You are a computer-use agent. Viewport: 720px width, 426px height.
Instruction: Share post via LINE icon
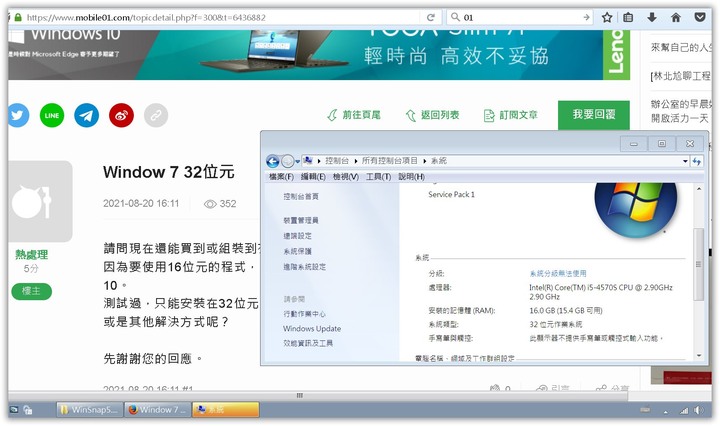(x=52, y=115)
